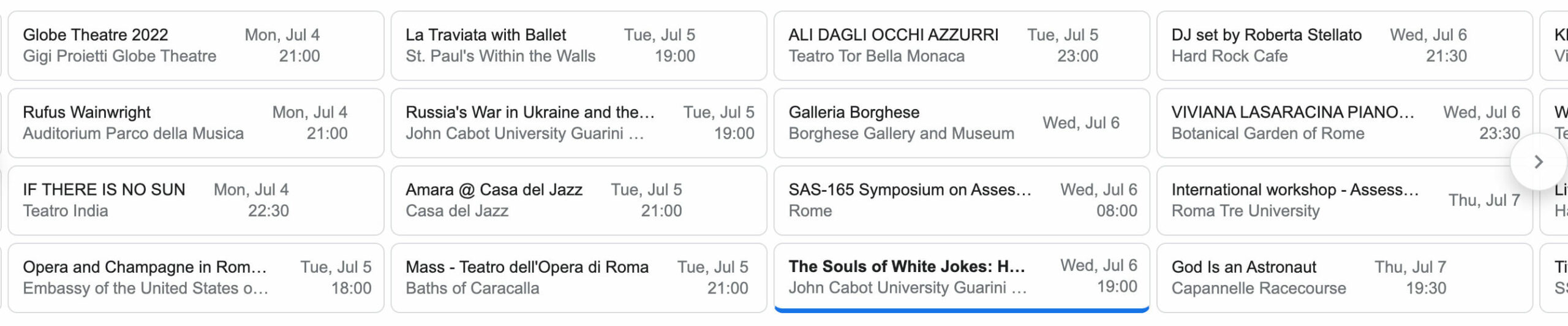Click the Hard Rock Cafe venue text
Screen dimensions: 1568x326
(1229, 56)
